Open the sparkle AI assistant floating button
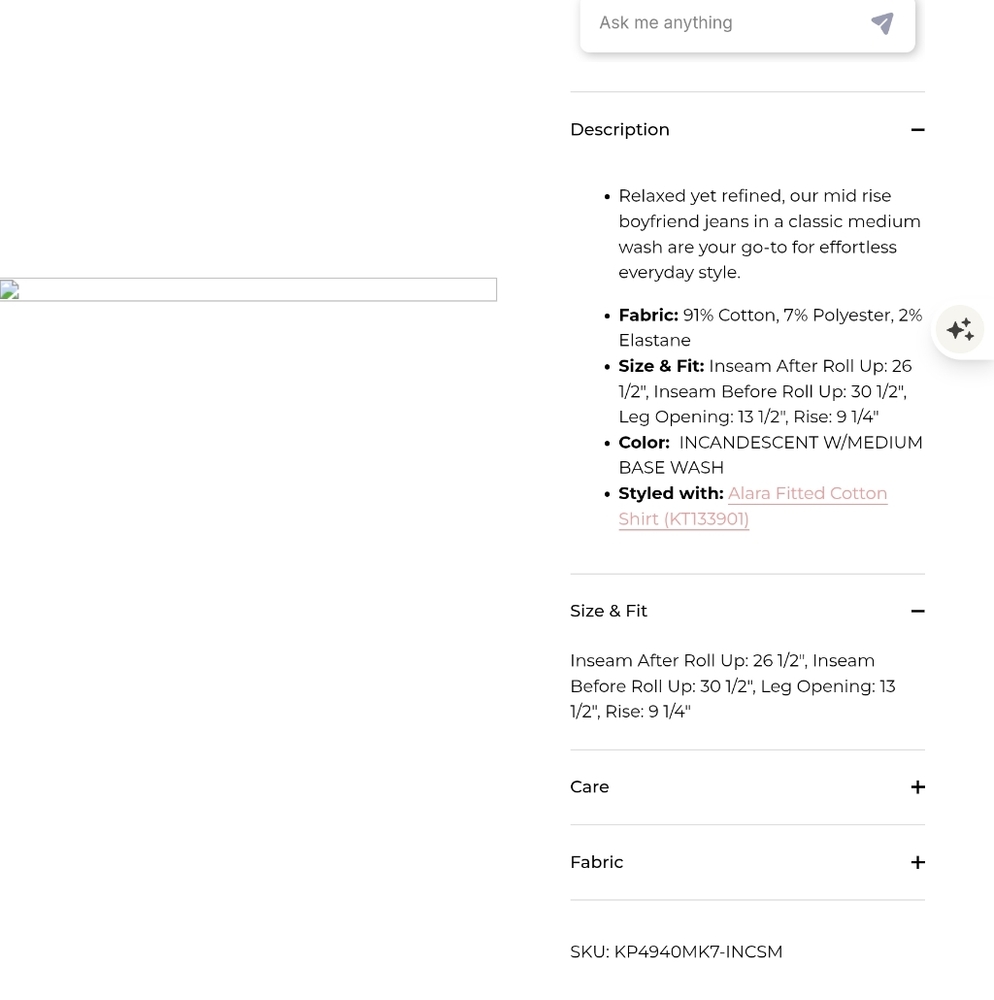This screenshot has width=994, height=1000. 960,330
